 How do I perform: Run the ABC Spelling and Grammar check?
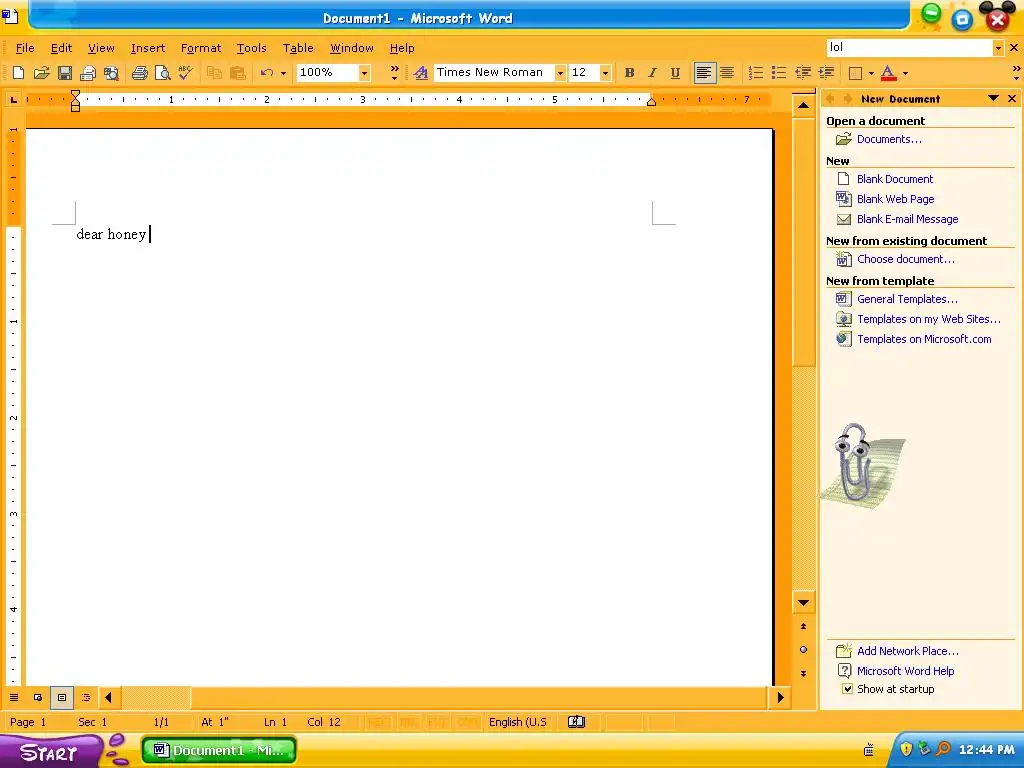coord(186,72)
